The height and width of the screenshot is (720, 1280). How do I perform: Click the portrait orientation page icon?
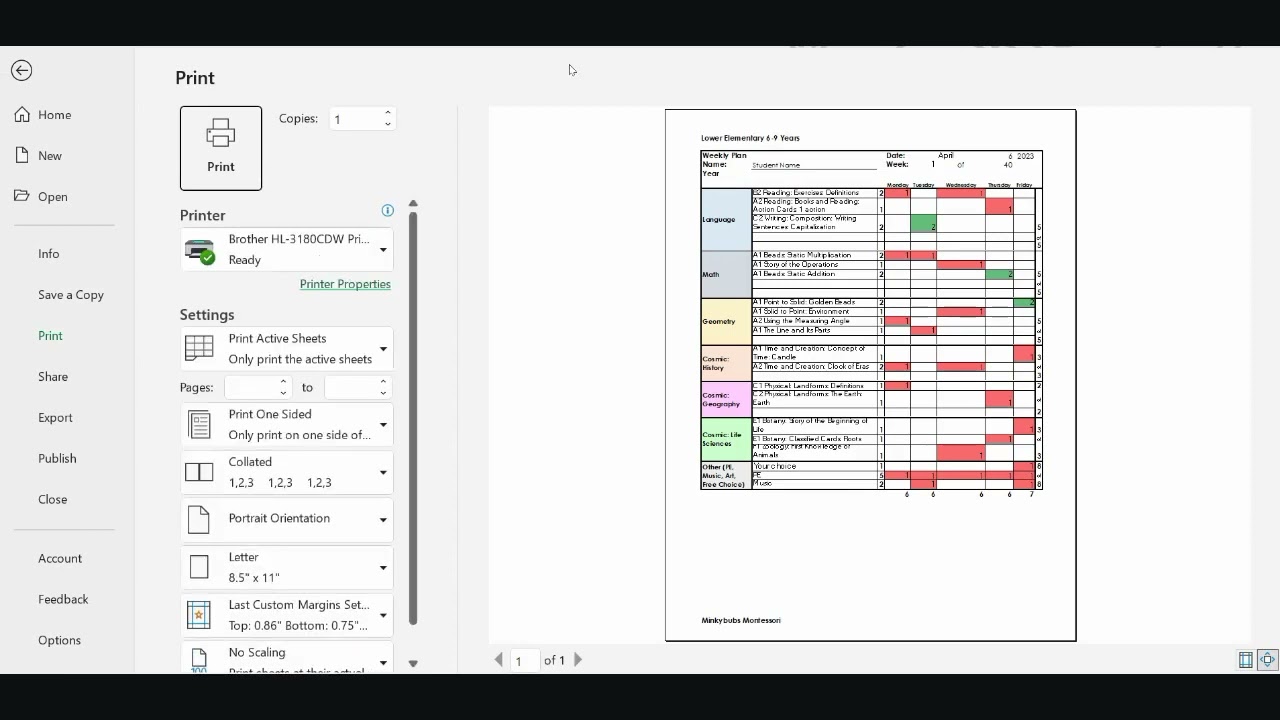[199, 520]
